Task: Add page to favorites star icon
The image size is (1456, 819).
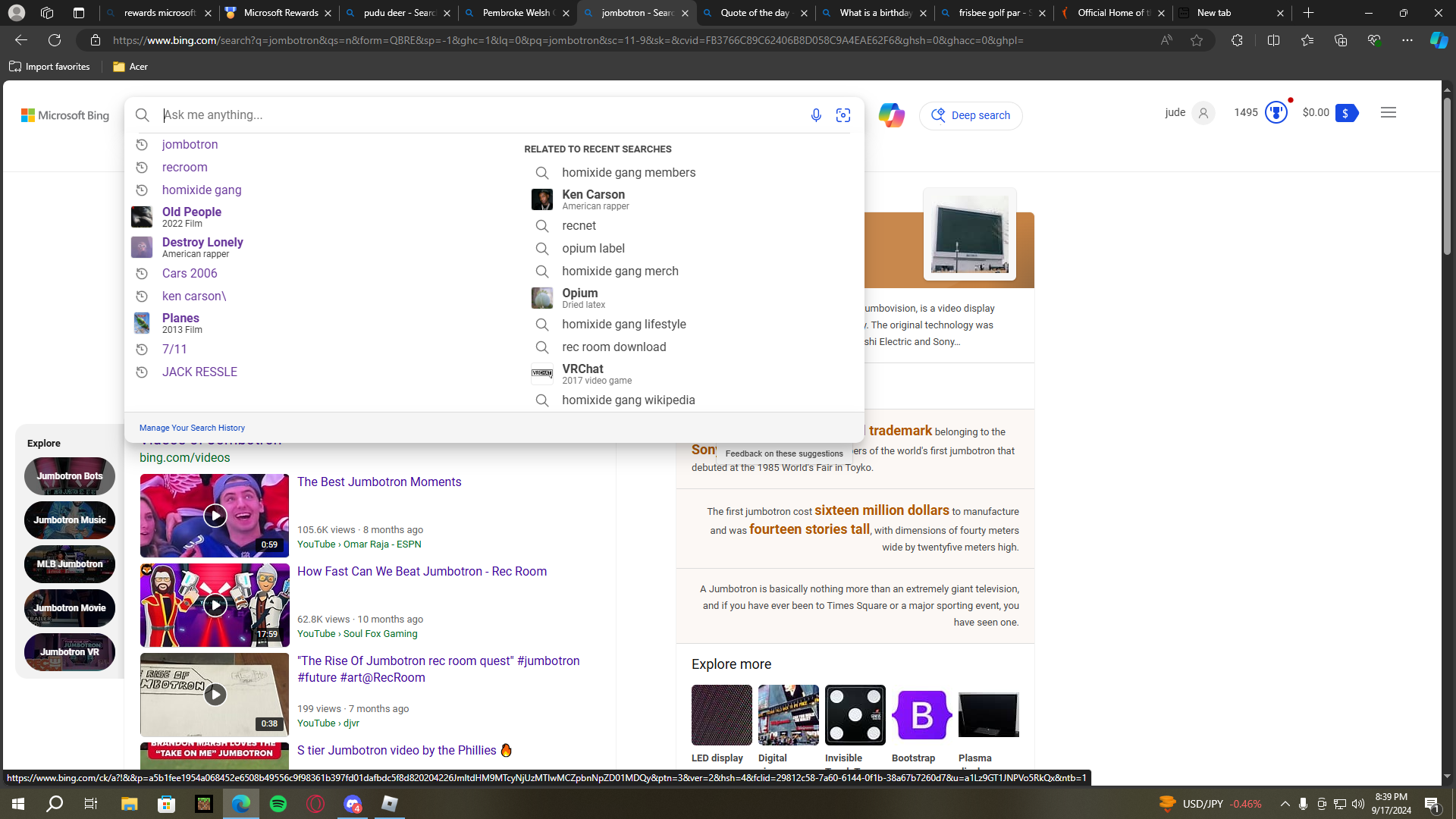Action: point(1197,40)
